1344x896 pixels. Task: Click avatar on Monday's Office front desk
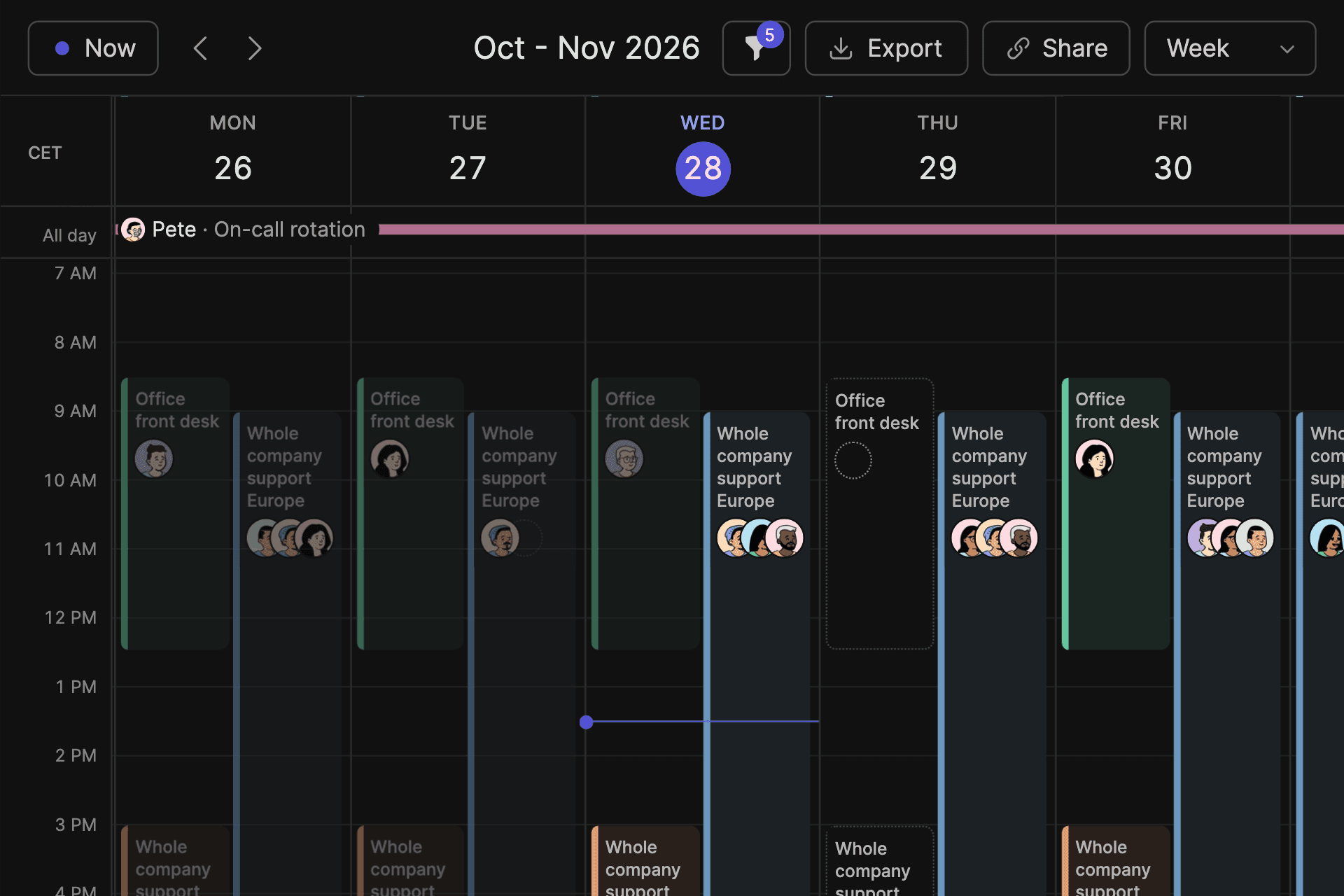tap(154, 458)
